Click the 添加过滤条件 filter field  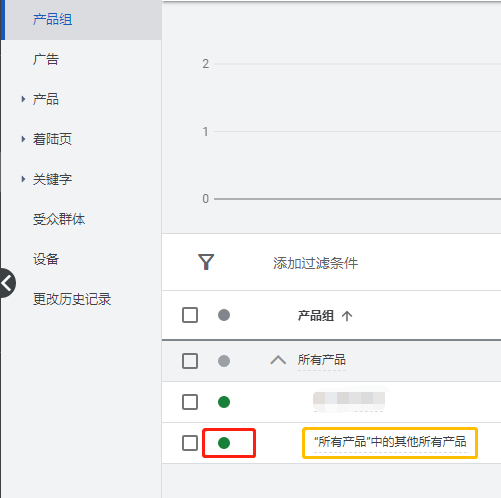point(315,263)
